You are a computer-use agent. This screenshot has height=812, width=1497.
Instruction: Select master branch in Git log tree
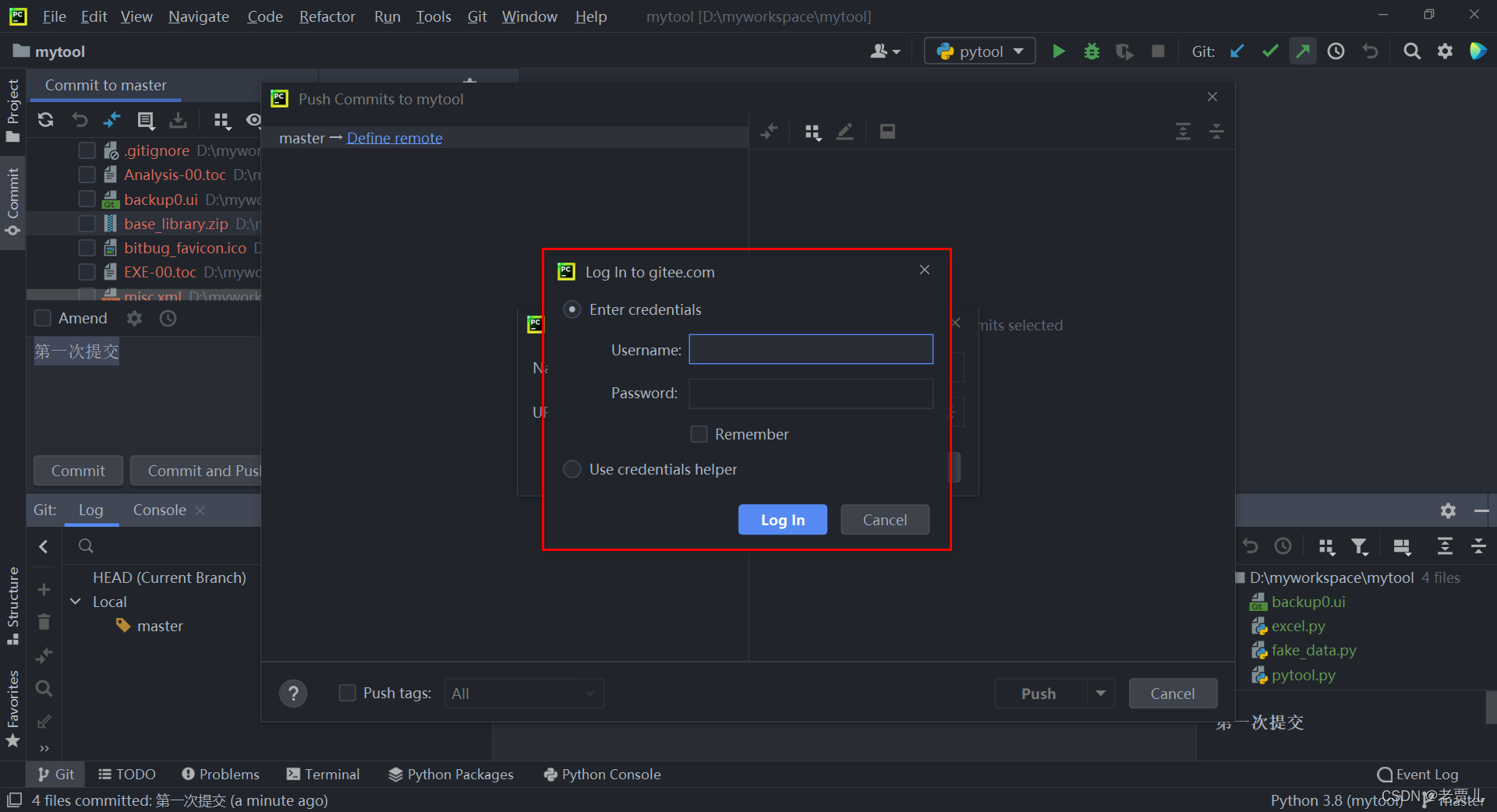click(x=160, y=626)
